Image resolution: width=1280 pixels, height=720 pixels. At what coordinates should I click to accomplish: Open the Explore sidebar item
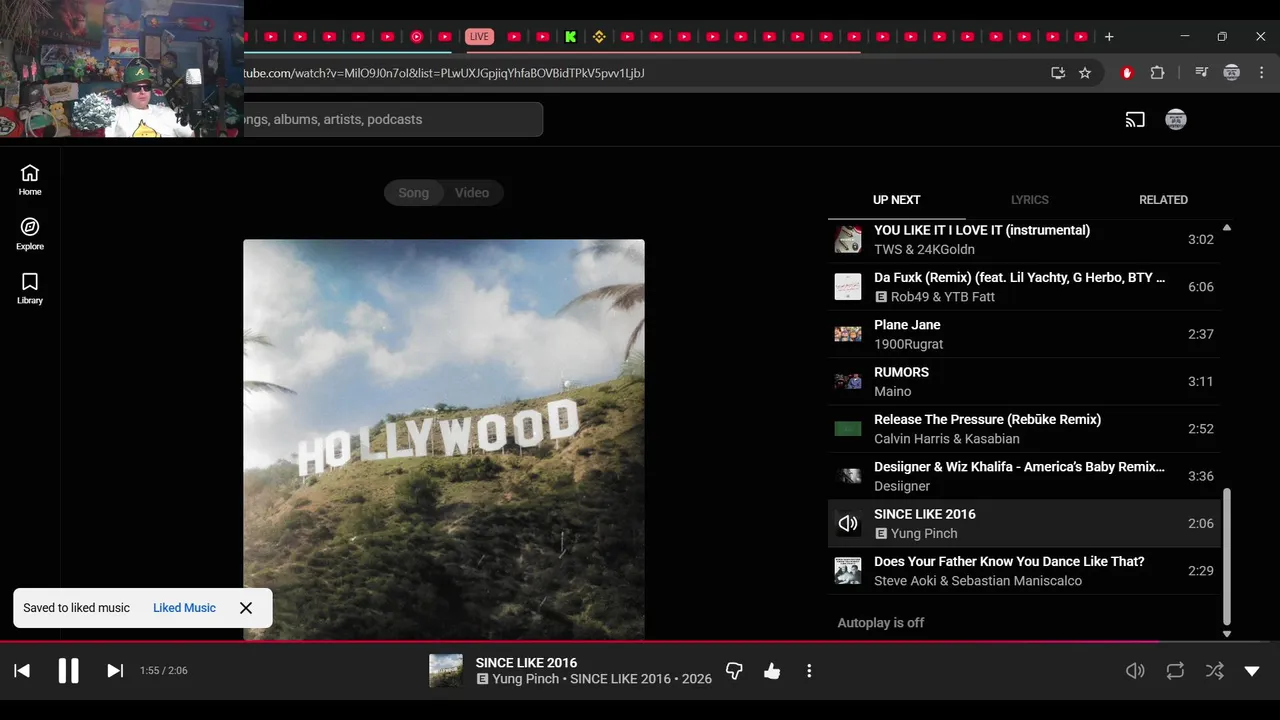30,234
